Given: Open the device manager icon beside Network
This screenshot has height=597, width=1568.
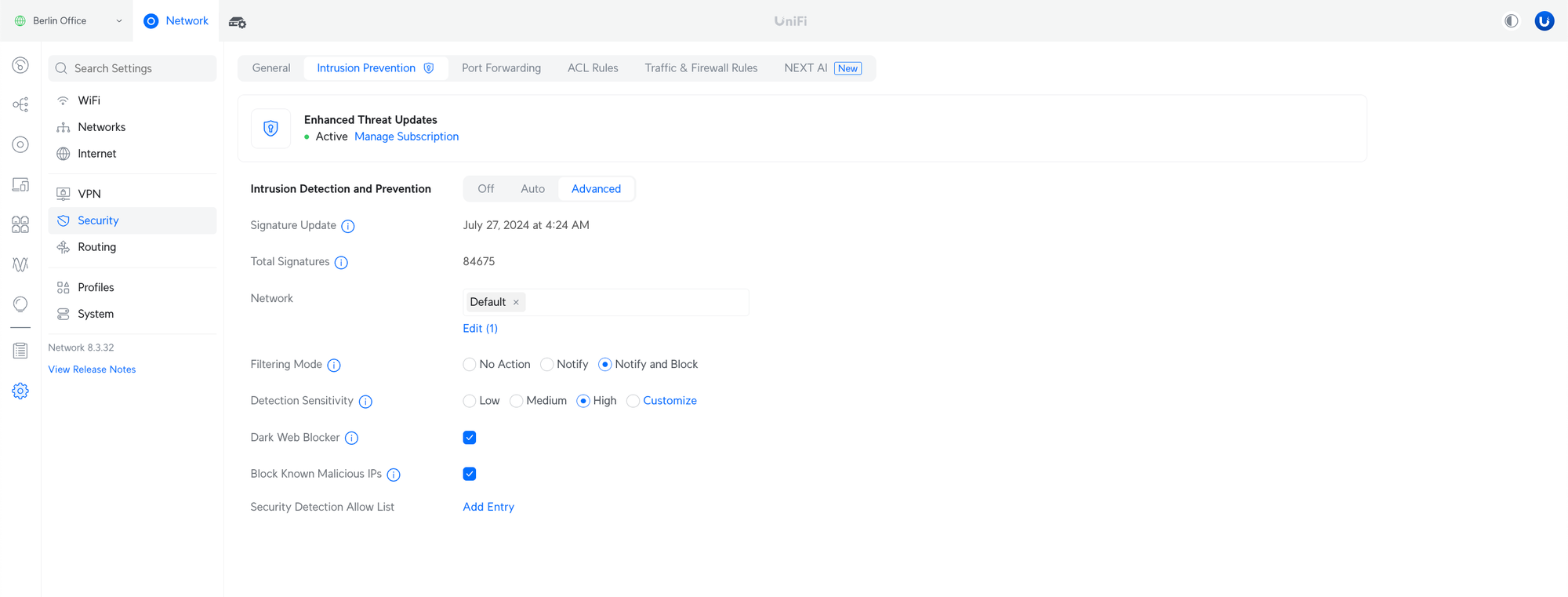Looking at the screenshot, I should pyautogui.click(x=237, y=22).
